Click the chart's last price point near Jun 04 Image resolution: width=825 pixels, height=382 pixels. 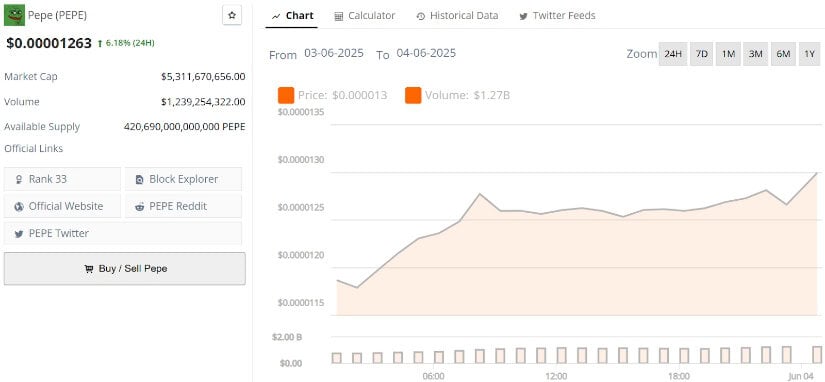tap(816, 174)
